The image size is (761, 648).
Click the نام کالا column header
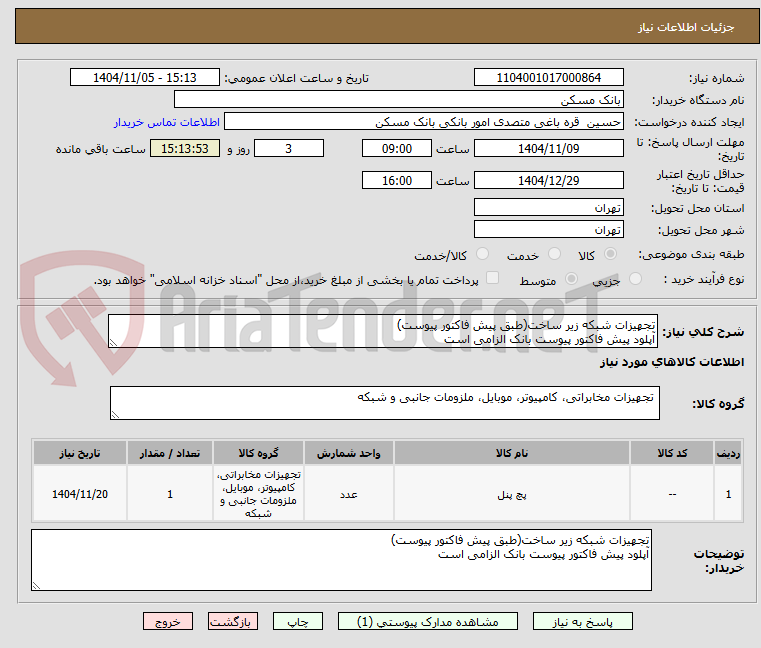(512, 453)
